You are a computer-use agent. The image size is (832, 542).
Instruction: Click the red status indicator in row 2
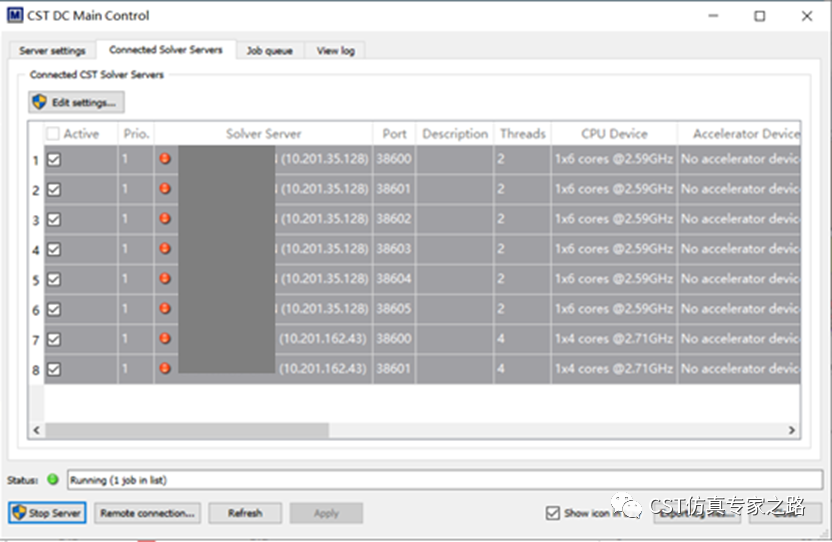[x=165, y=188]
